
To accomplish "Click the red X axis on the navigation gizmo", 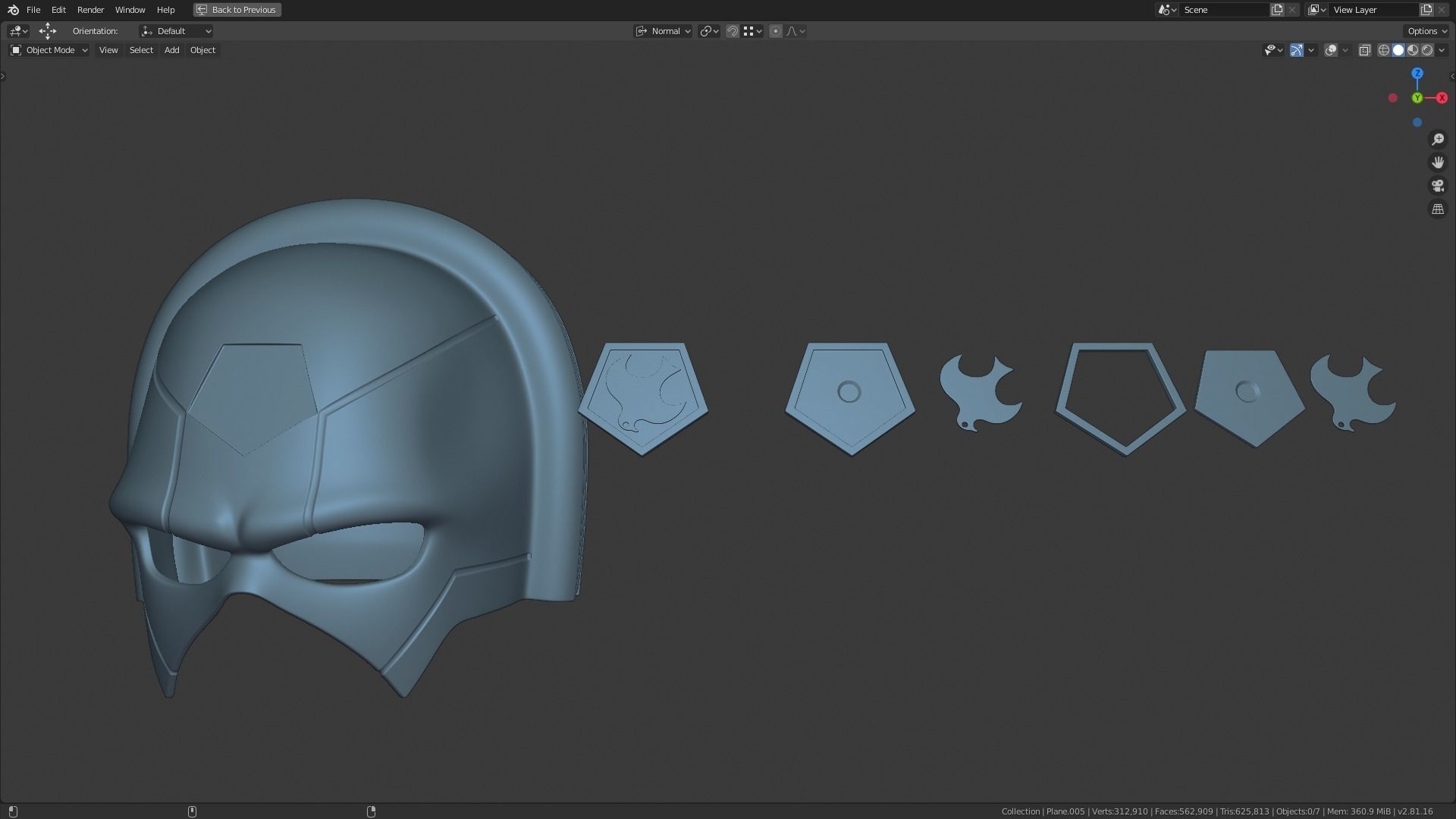I will click(x=1441, y=98).
